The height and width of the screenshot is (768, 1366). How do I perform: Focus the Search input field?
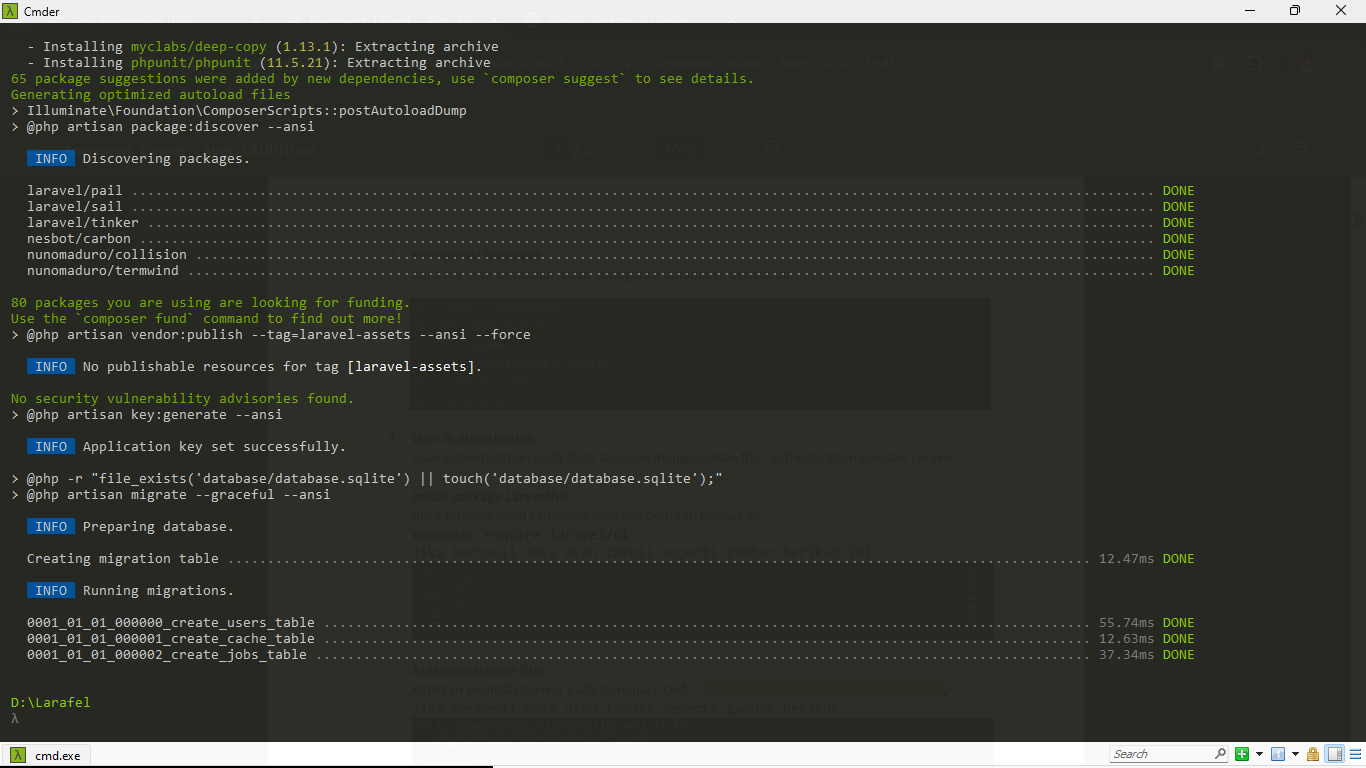[1160, 754]
